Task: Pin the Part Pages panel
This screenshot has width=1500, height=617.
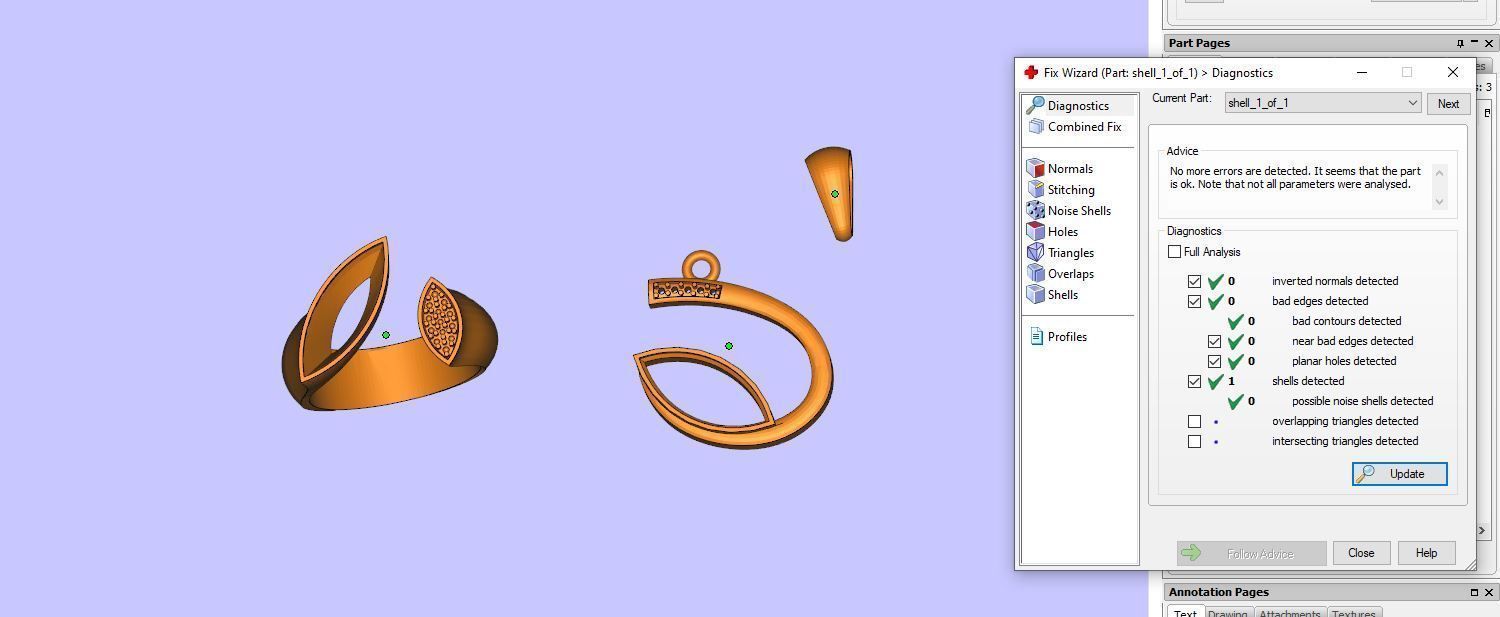Action: (x=1460, y=43)
